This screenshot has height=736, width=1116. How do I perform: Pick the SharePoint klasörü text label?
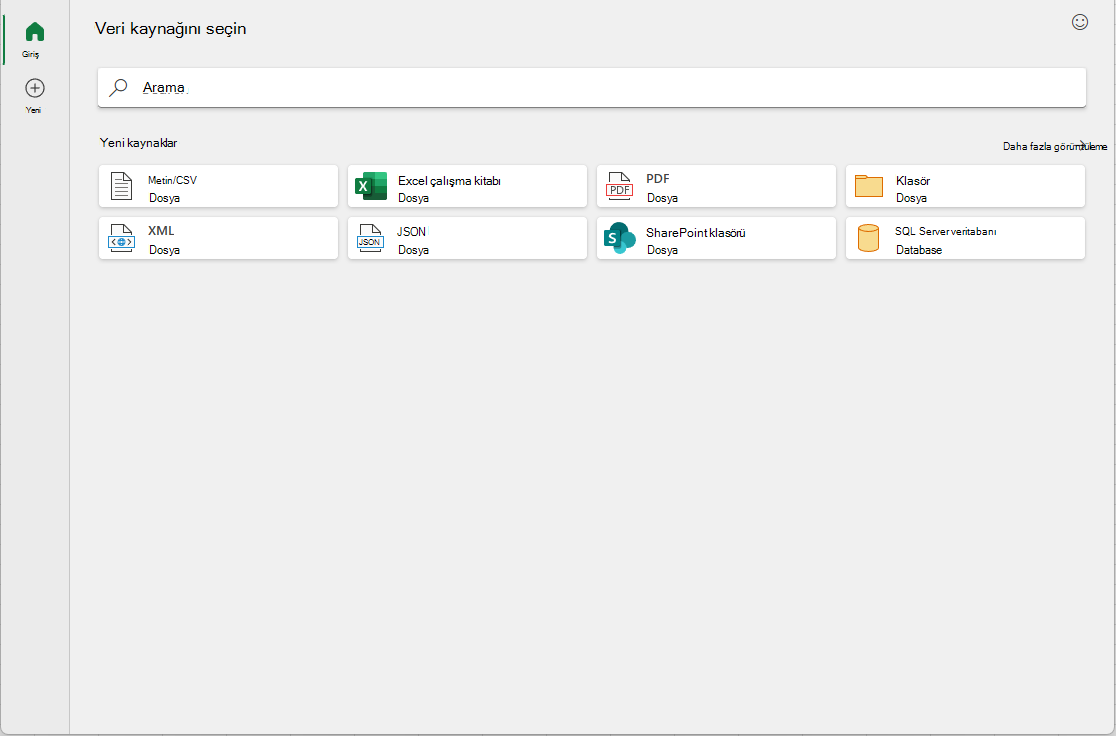695,233
